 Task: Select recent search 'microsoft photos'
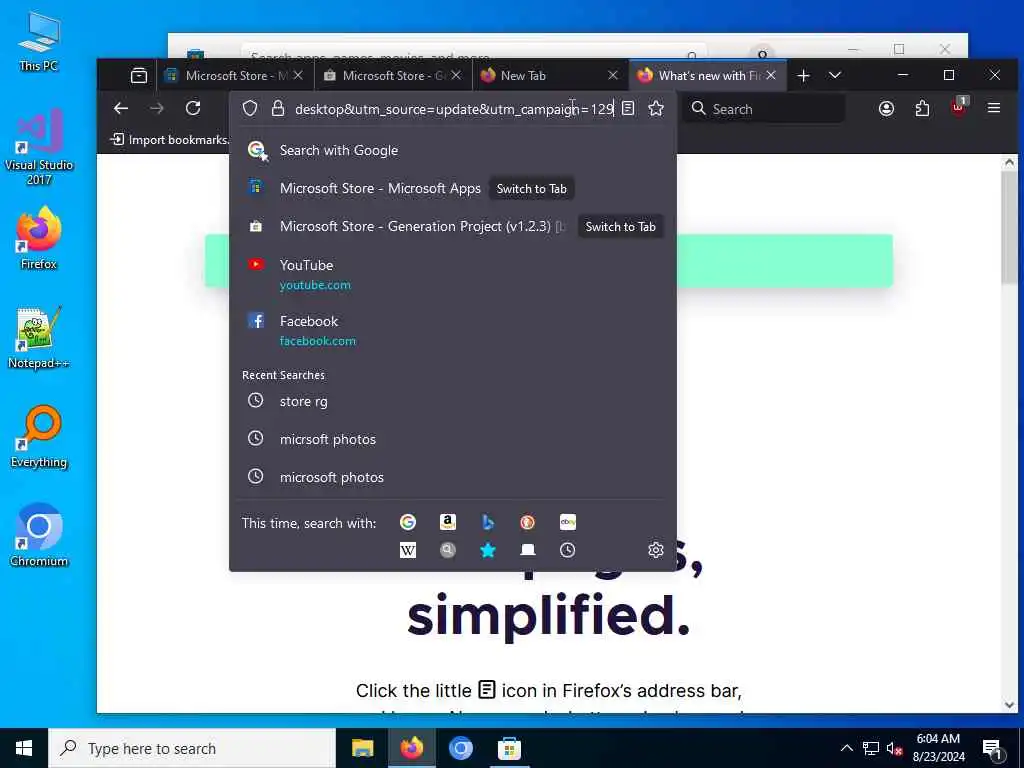[453, 477]
